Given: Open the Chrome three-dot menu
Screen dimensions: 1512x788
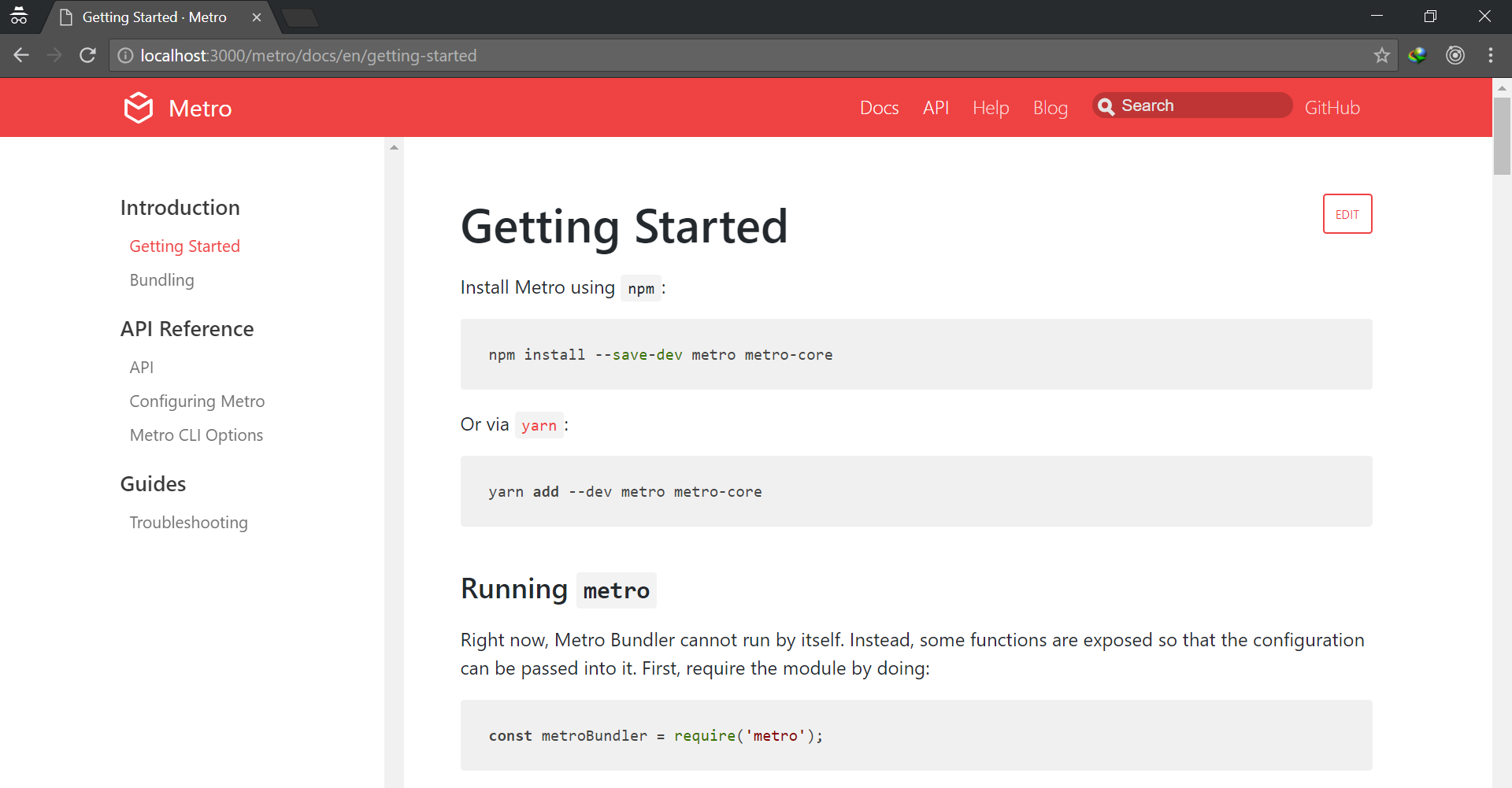Looking at the screenshot, I should pyautogui.click(x=1491, y=55).
